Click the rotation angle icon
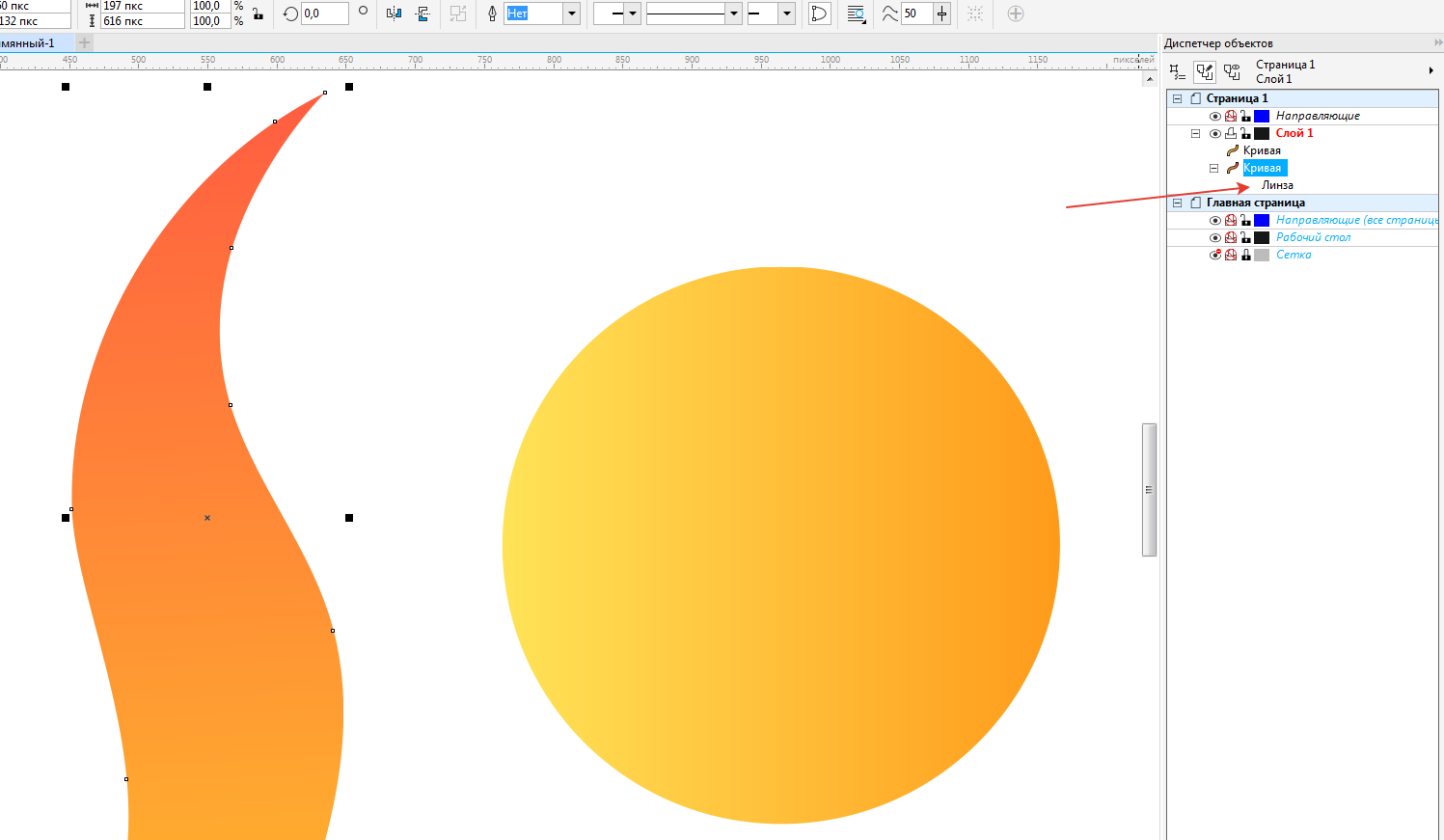The image size is (1444, 840). [x=290, y=14]
